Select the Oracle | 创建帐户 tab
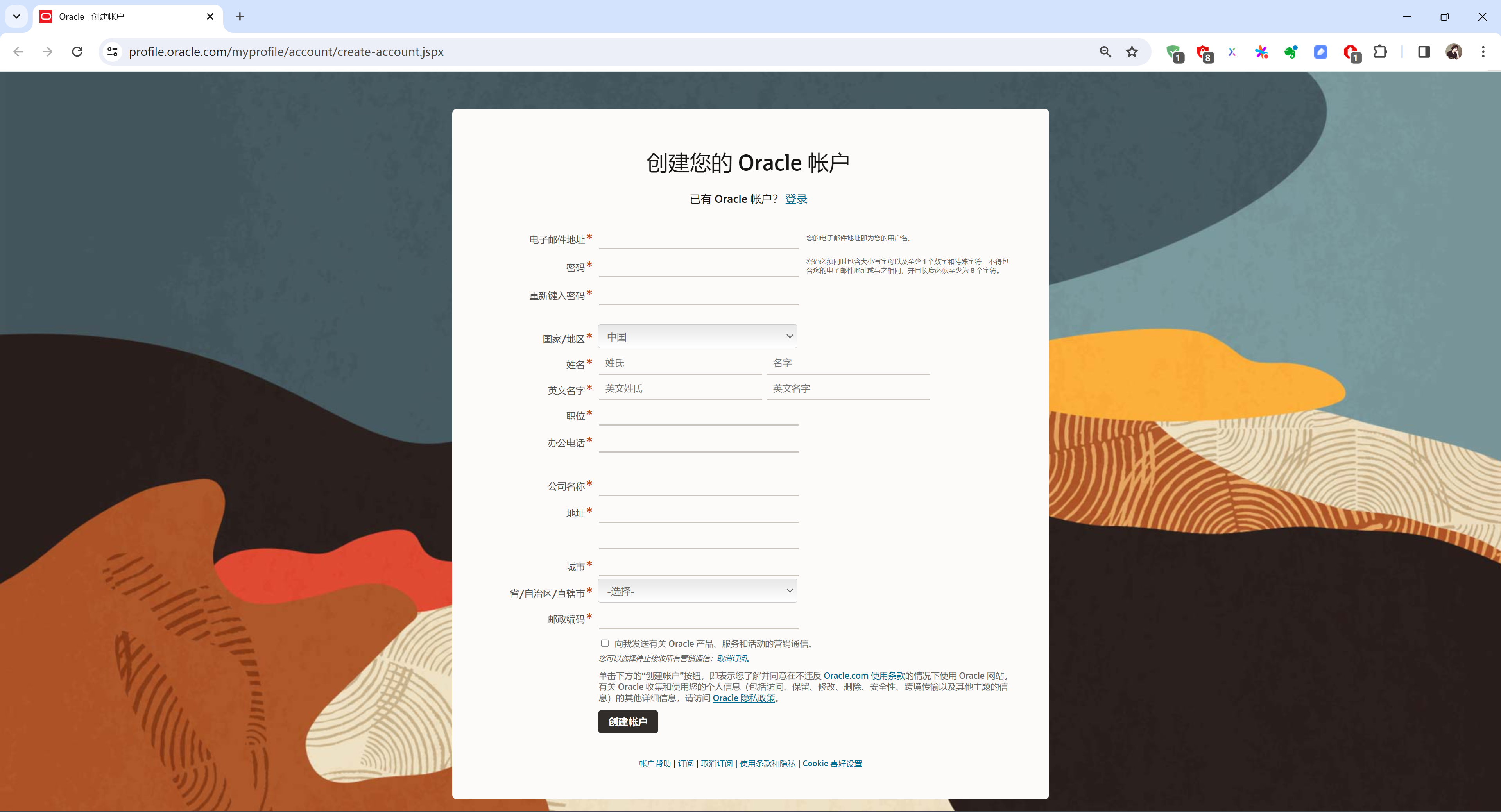This screenshot has width=1501, height=812. [127, 16]
